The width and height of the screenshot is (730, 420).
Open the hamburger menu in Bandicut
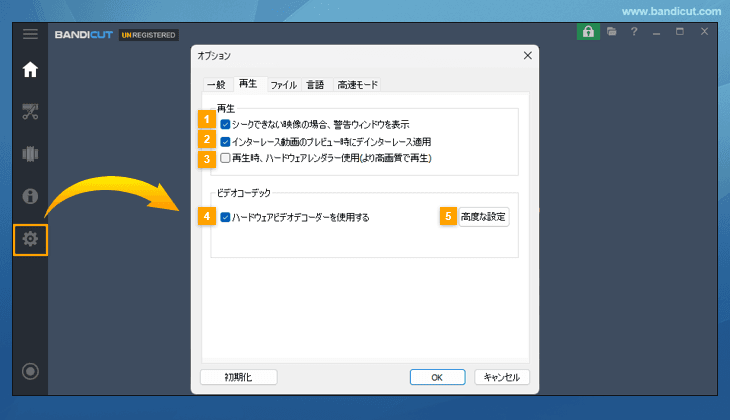[30, 34]
